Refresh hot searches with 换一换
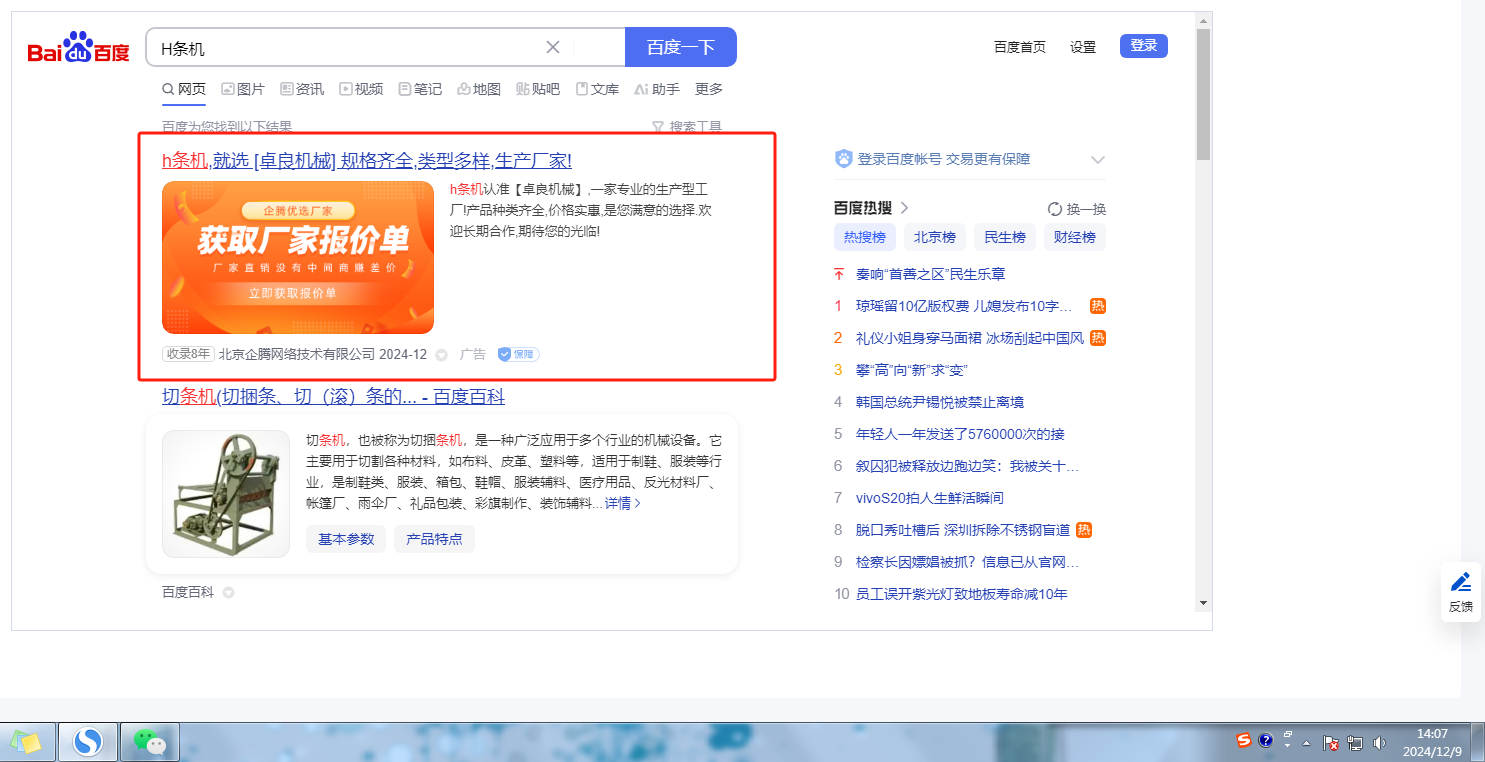Image resolution: width=1485 pixels, height=762 pixels. (1077, 209)
